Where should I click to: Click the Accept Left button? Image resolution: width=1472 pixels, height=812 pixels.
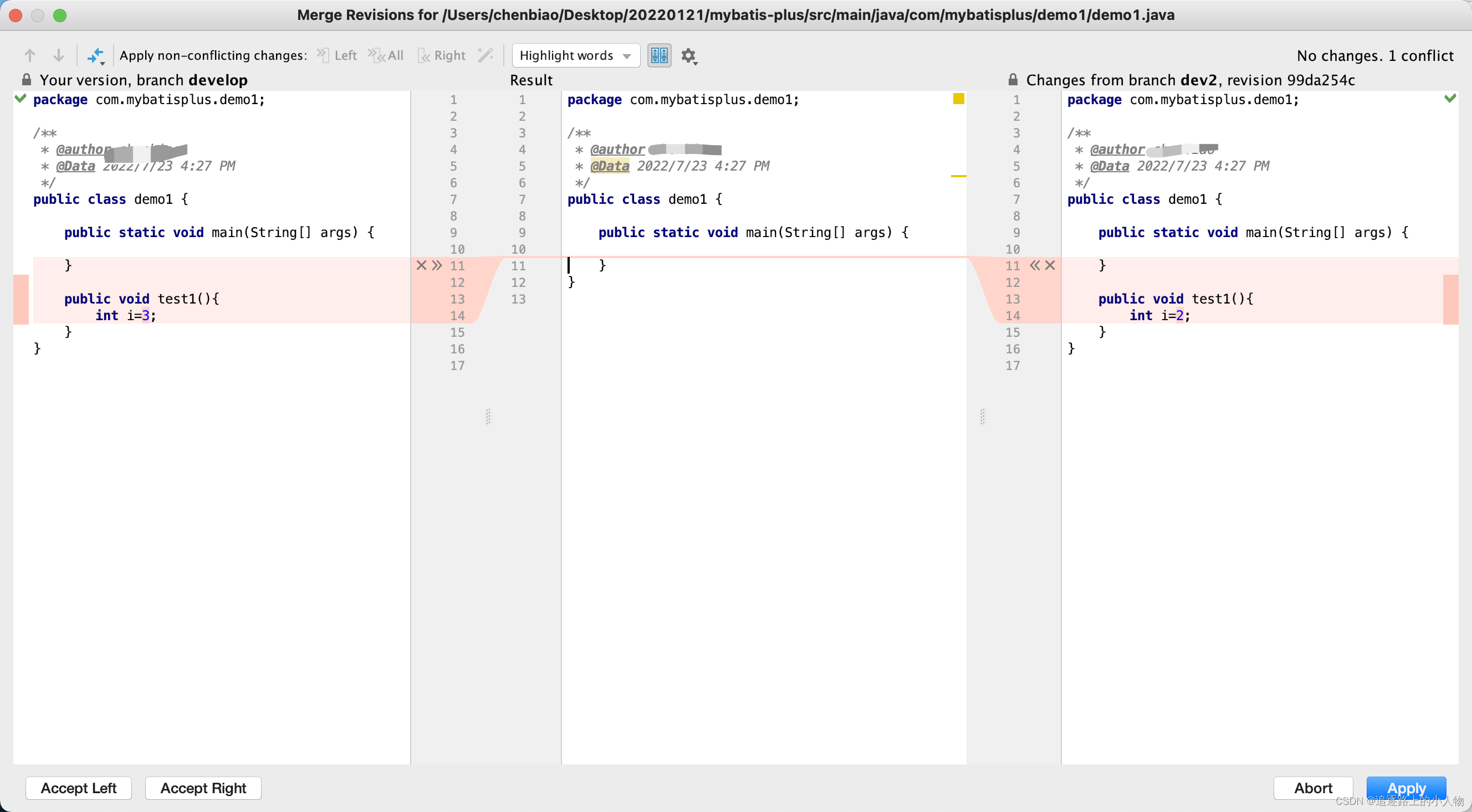(x=78, y=788)
